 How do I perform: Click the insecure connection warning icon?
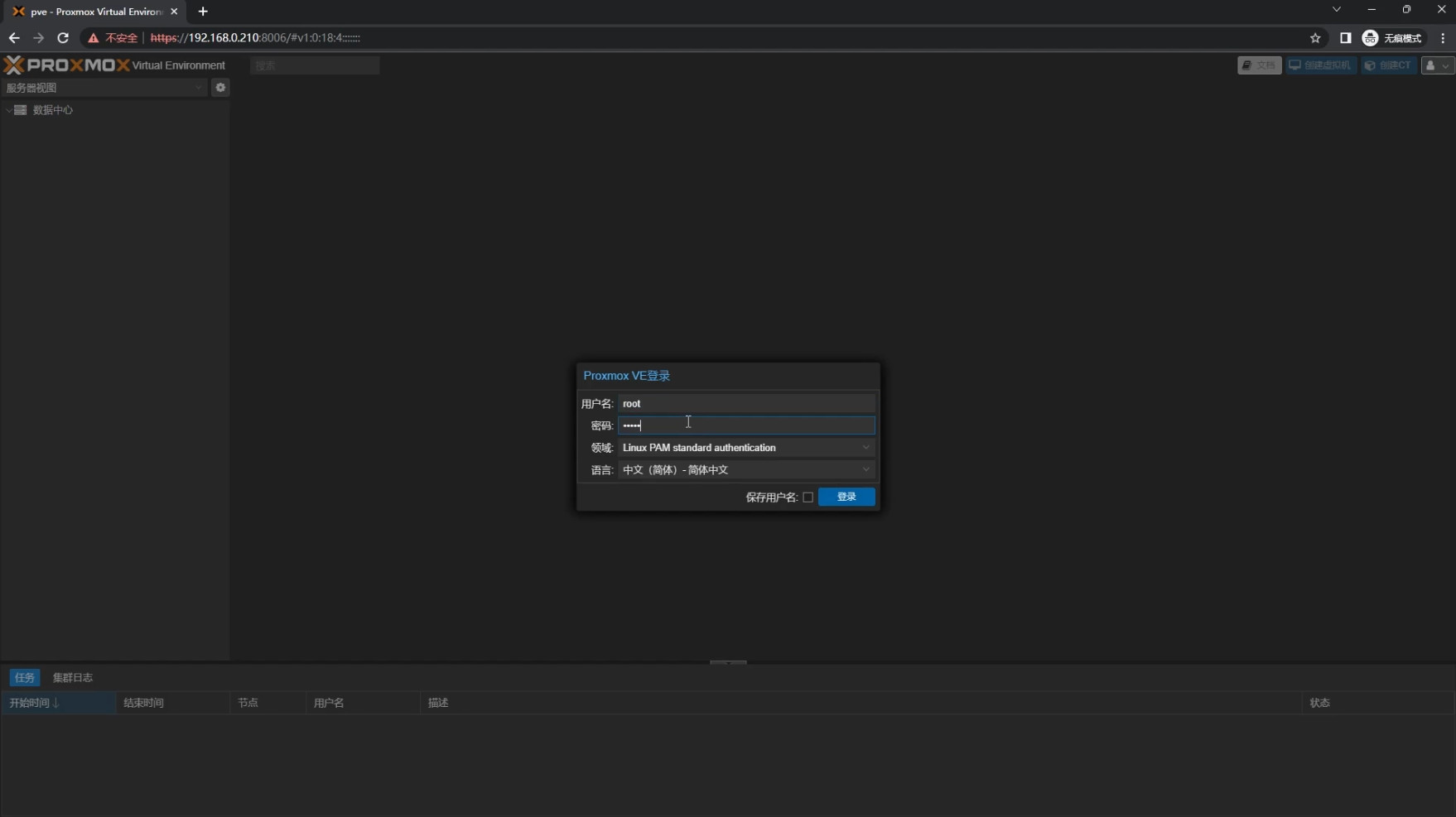[x=94, y=38]
